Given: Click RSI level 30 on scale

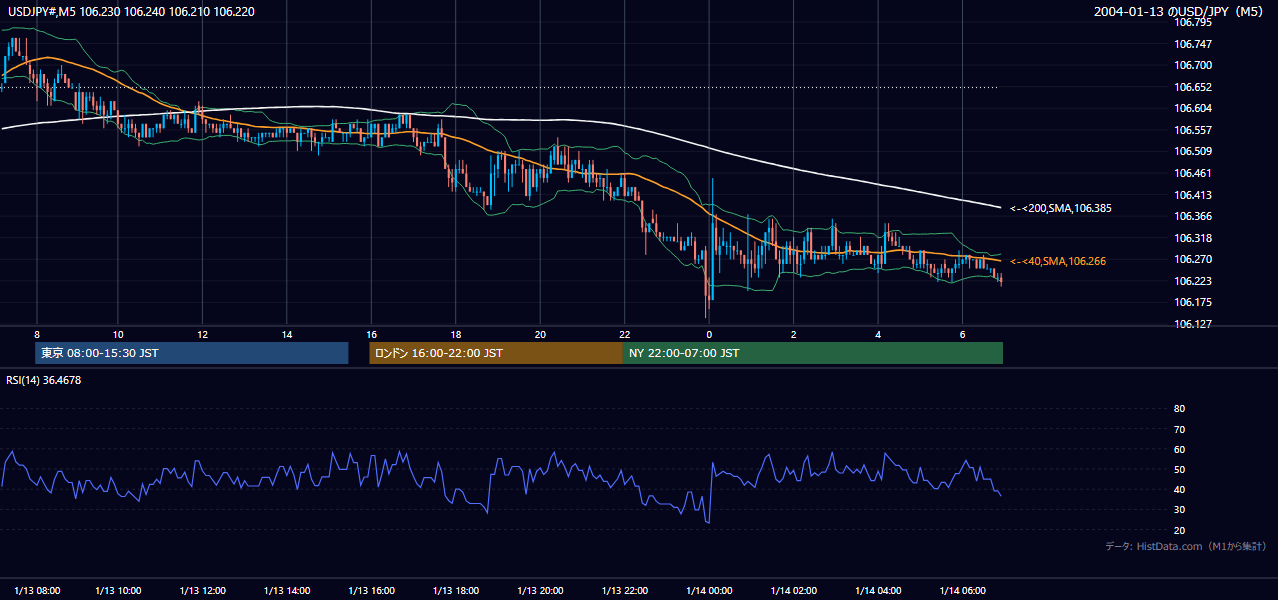Looking at the screenshot, I should tap(1179, 510).
